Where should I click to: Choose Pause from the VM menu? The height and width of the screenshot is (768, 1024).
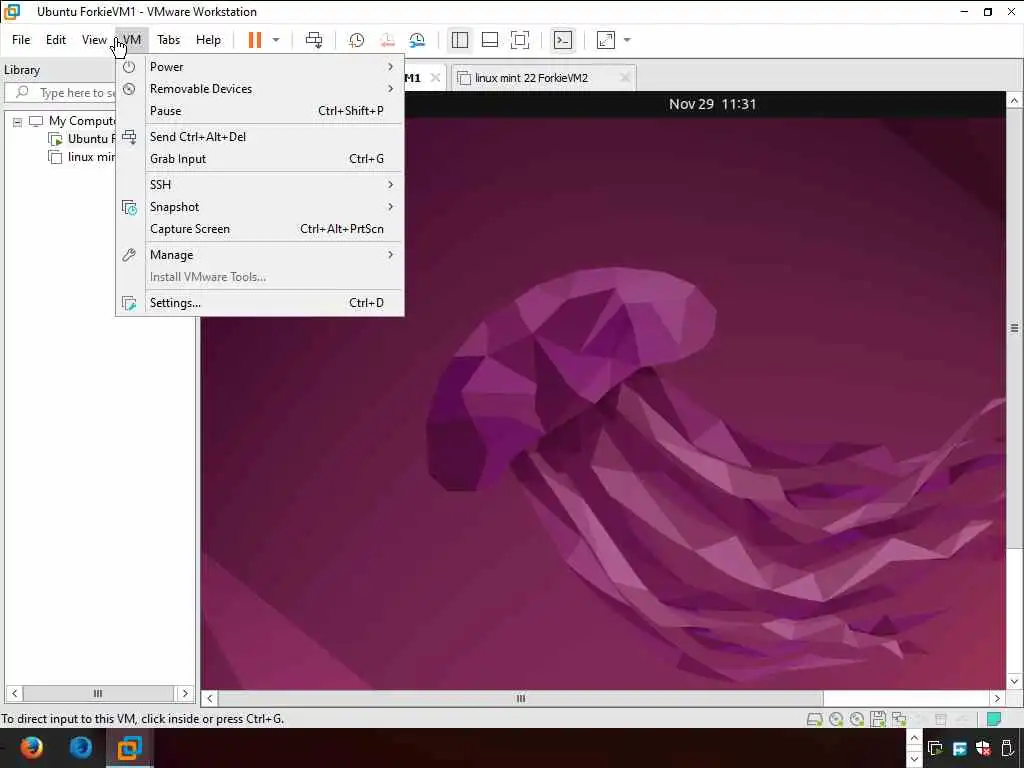[x=260, y=111]
